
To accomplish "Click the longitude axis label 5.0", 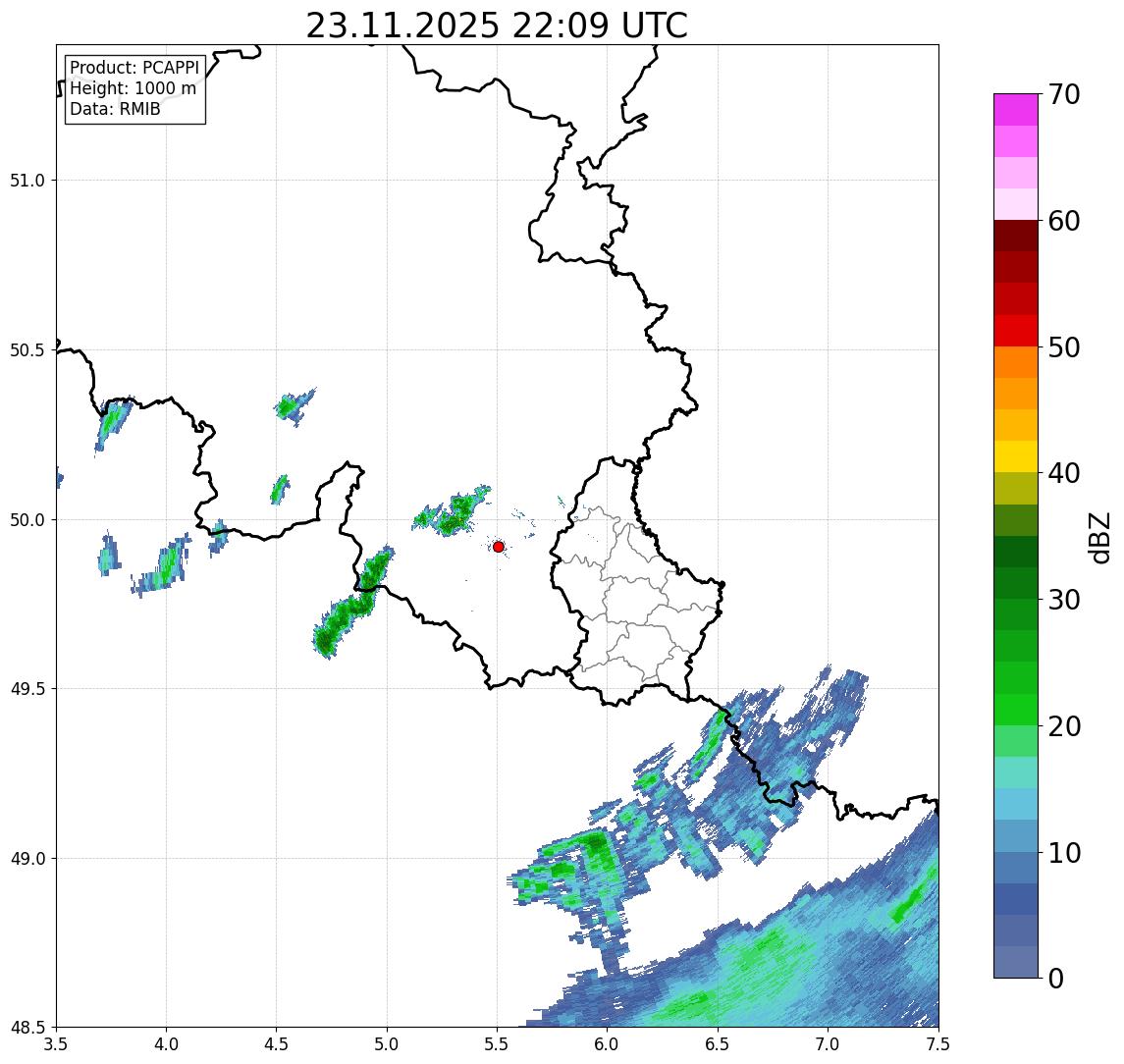I will tap(387, 1044).
